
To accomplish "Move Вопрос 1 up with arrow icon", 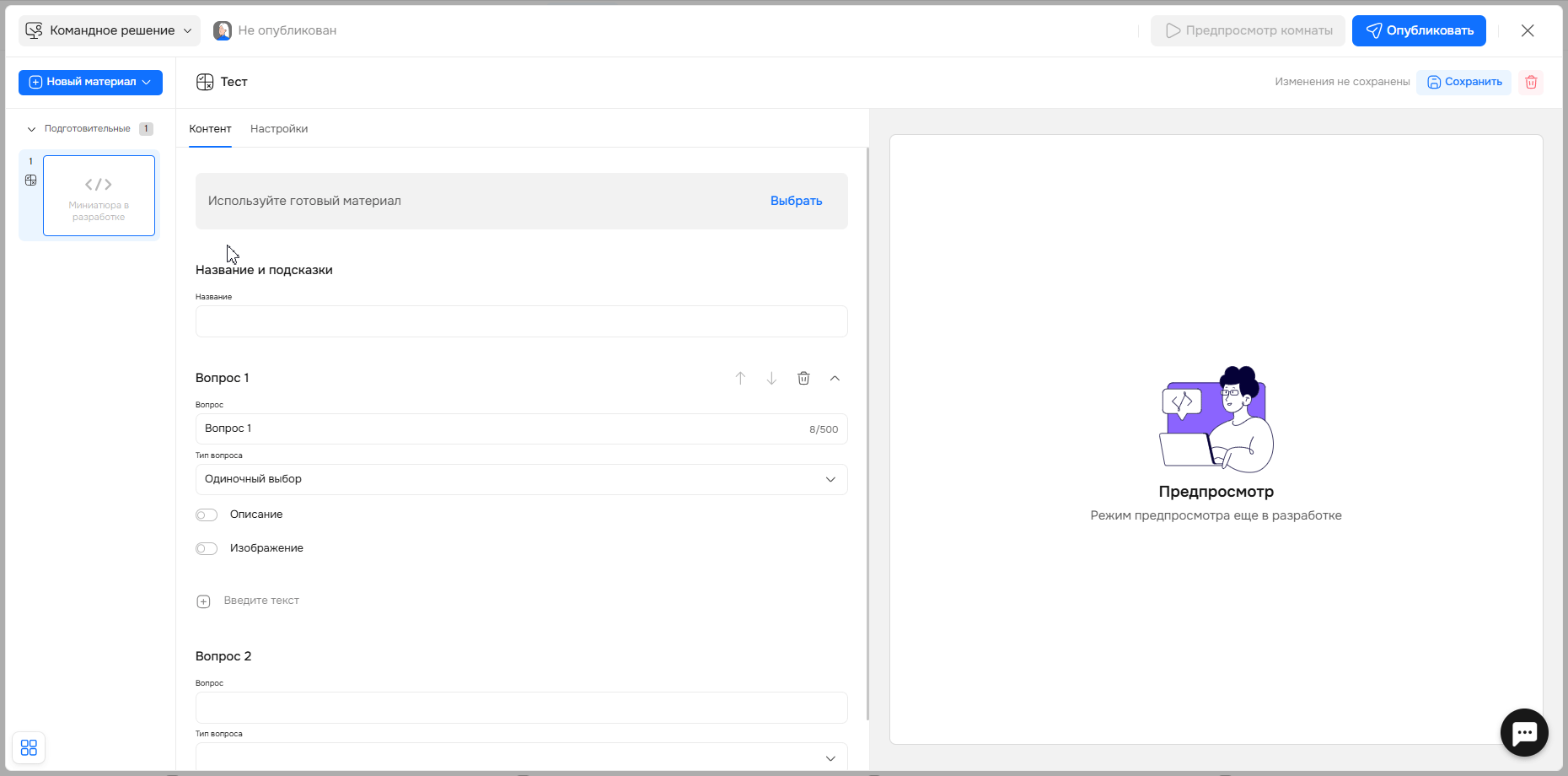I will click(740, 379).
